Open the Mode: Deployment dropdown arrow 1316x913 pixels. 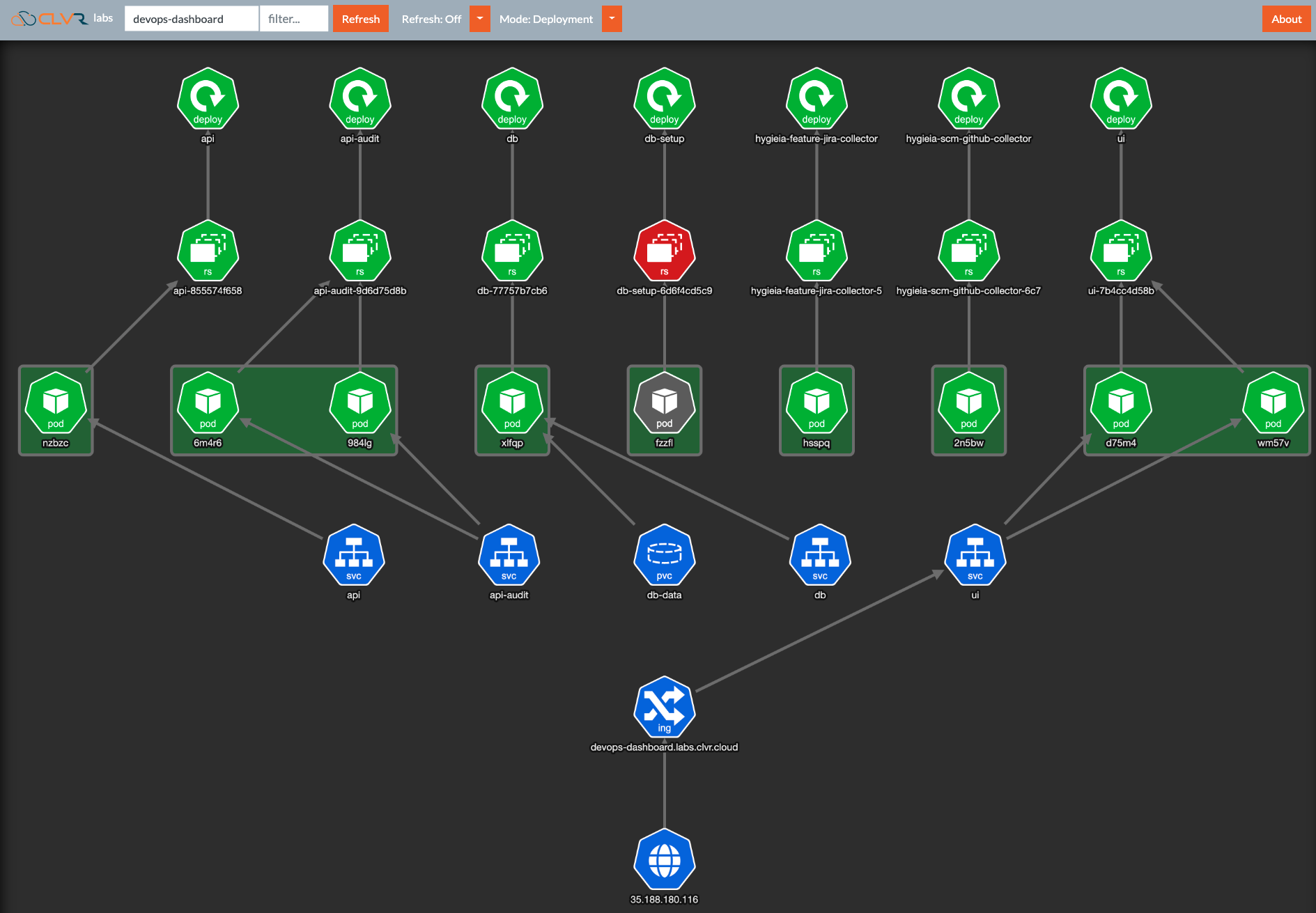612,19
